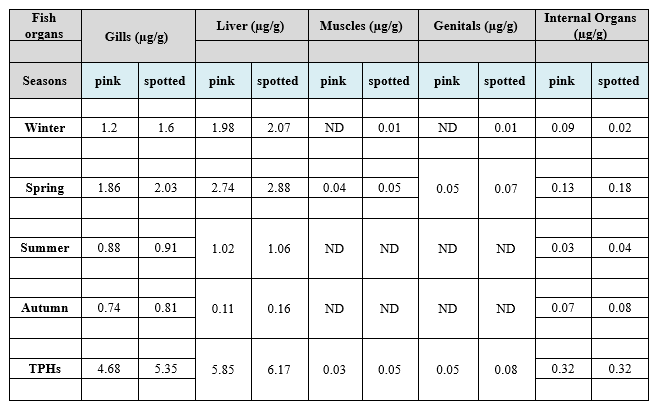Click the Liver (µg/g) column header
The width and height of the screenshot is (664, 415).
pyautogui.click(x=250, y=27)
